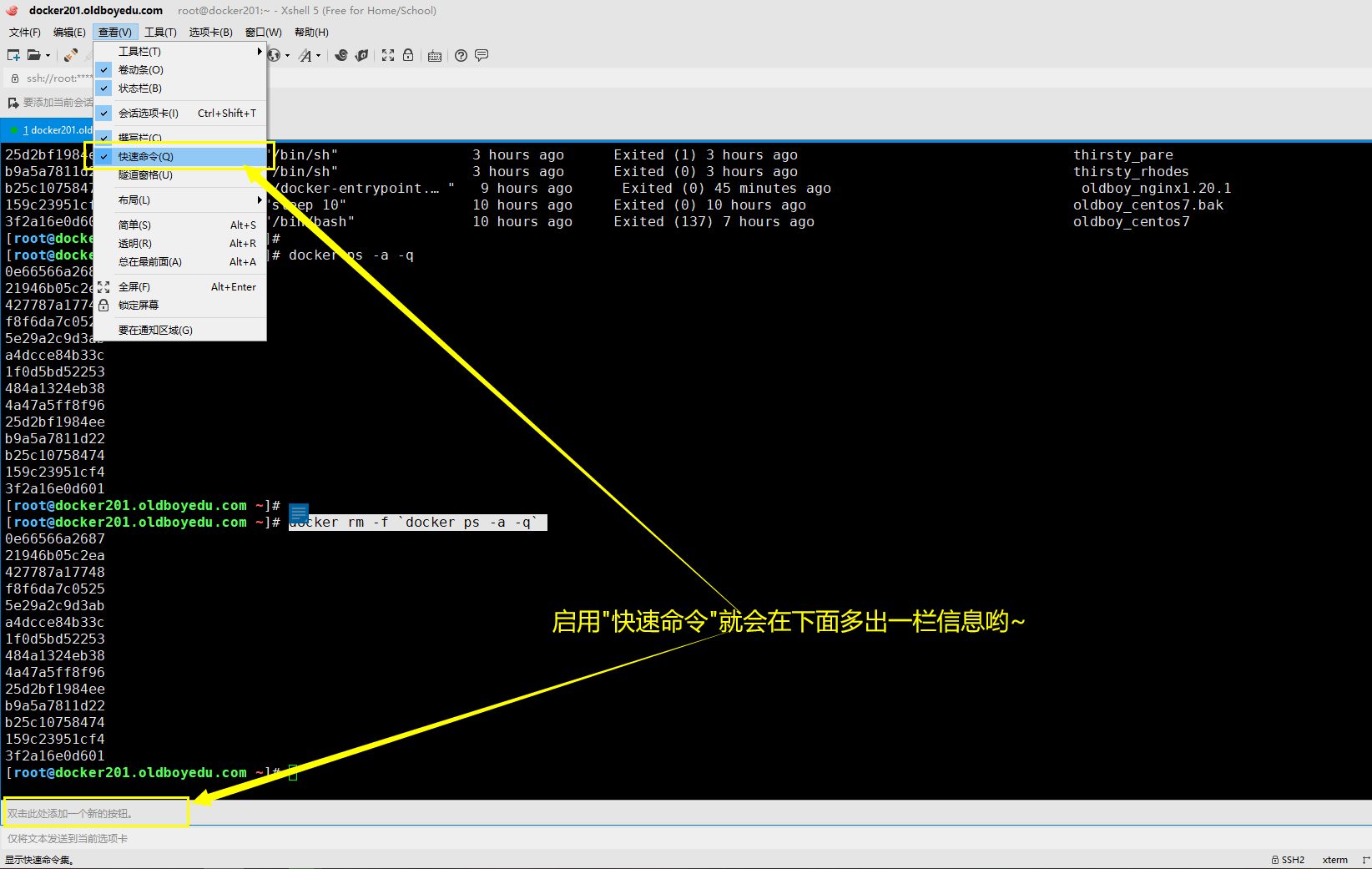Click the virtual keyboard toolbar icon

click(x=435, y=56)
